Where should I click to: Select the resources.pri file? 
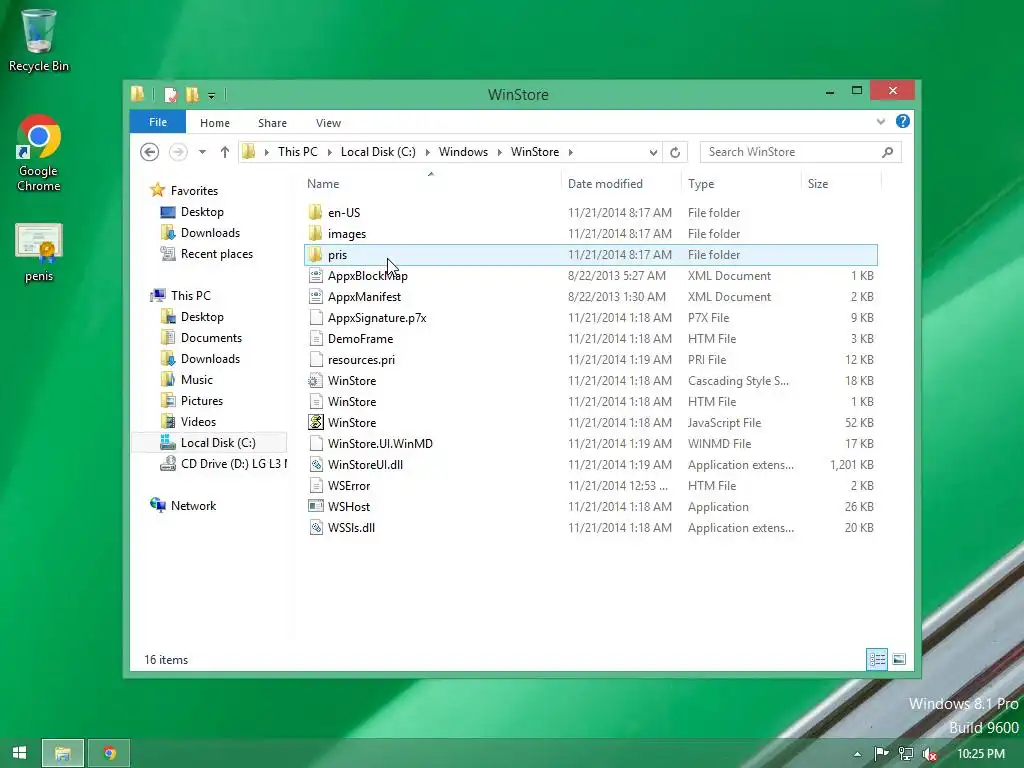[x=590, y=360]
